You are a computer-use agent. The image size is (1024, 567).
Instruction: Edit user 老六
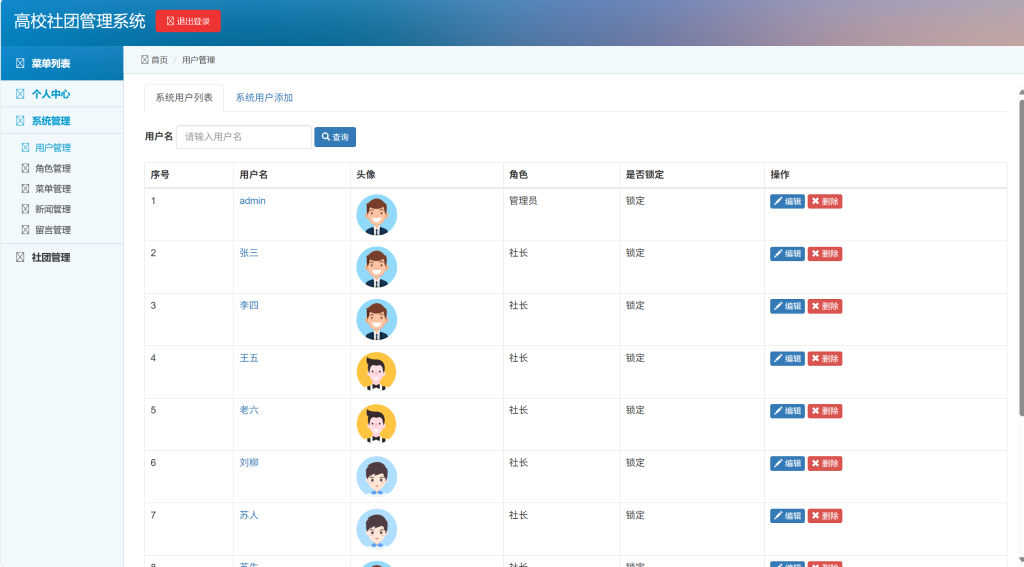787,411
